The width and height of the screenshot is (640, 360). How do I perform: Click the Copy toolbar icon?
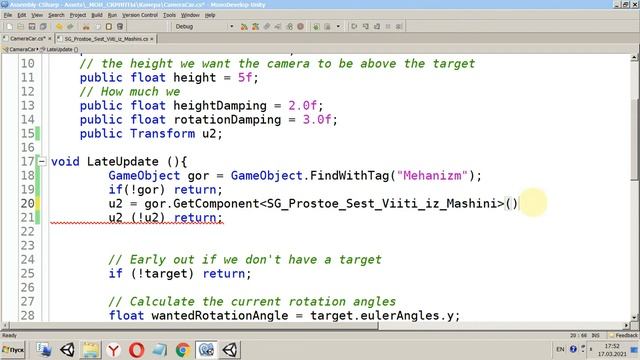pyautogui.click(x=98, y=27)
